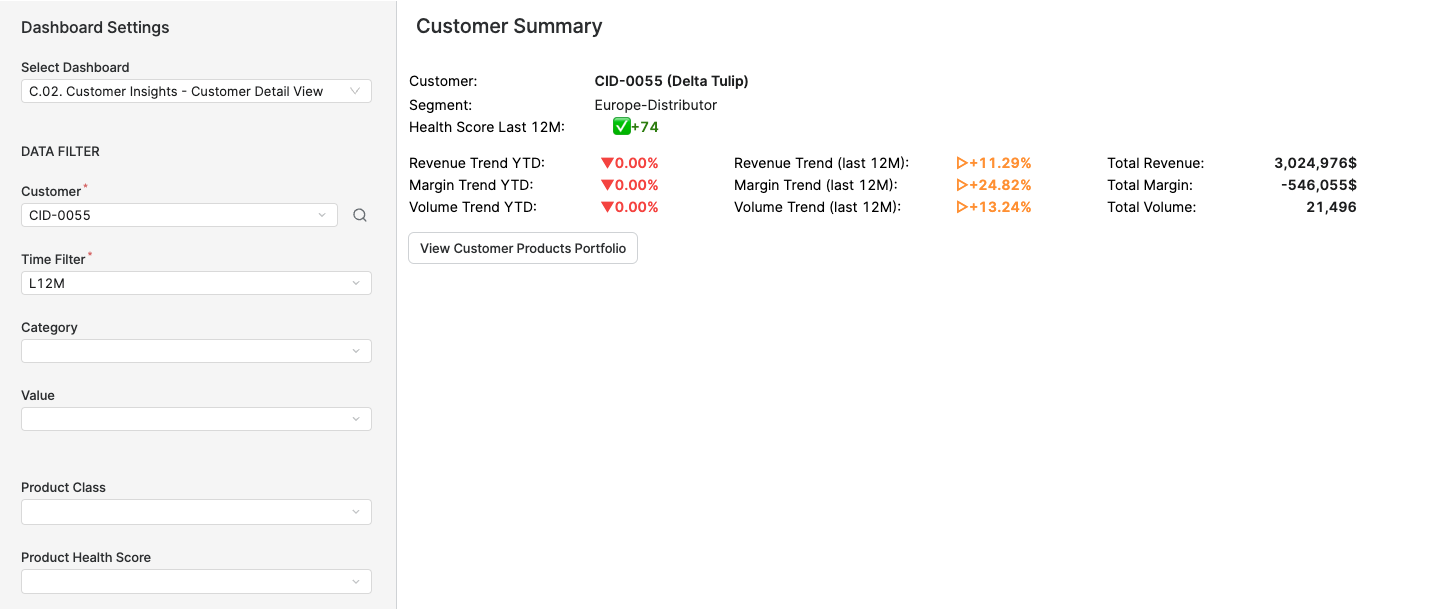The image size is (1435, 609).
Task: Click the orange trend icon beside Margin Trend last 12M
Action: (x=960, y=185)
